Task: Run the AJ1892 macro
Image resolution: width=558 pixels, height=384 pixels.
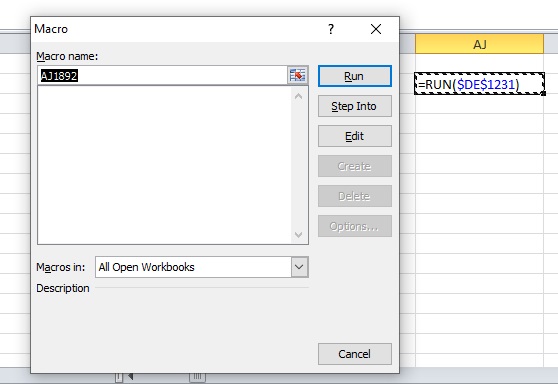Action: [x=355, y=76]
